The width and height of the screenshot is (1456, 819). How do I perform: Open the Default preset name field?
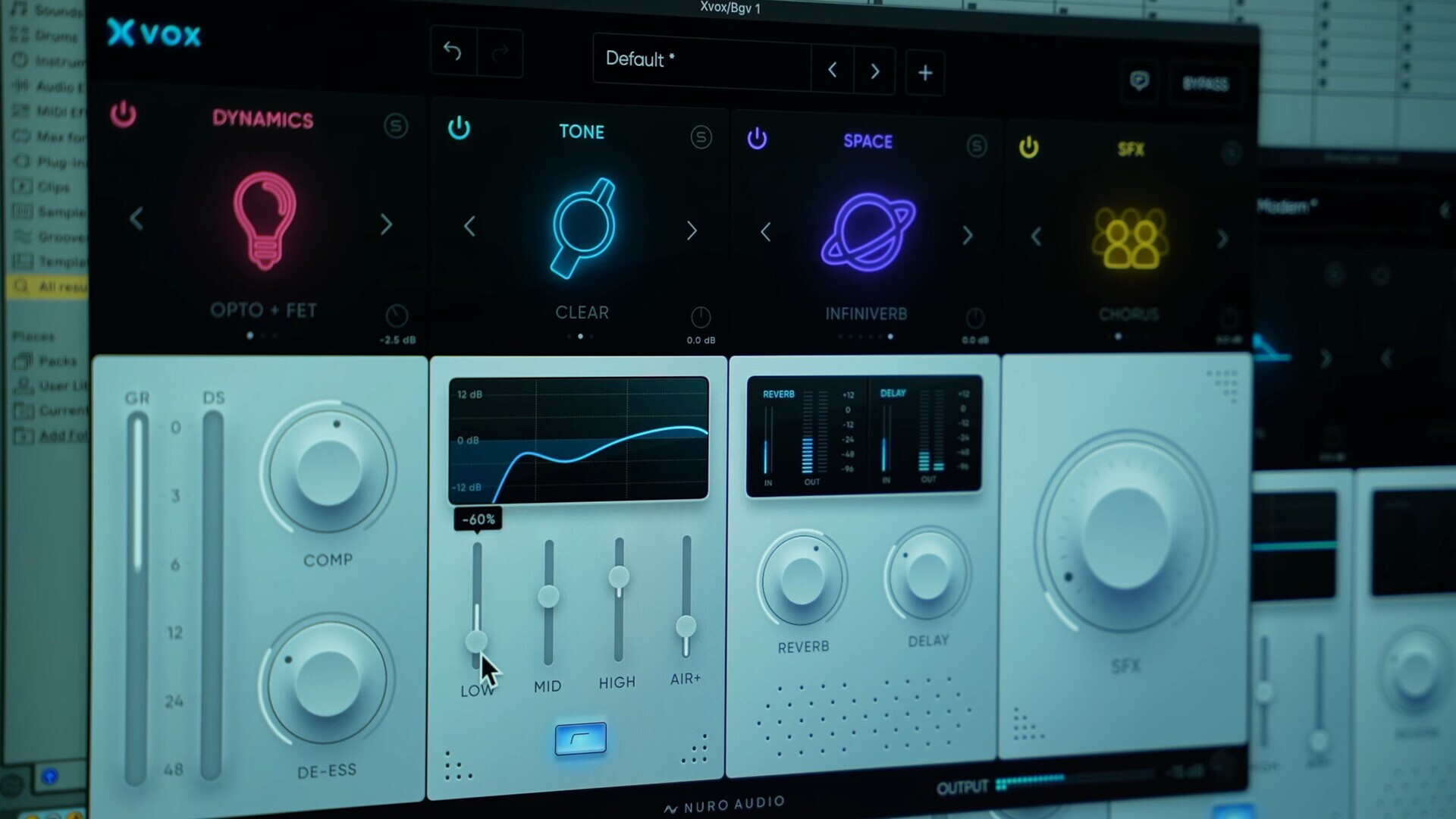click(702, 62)
